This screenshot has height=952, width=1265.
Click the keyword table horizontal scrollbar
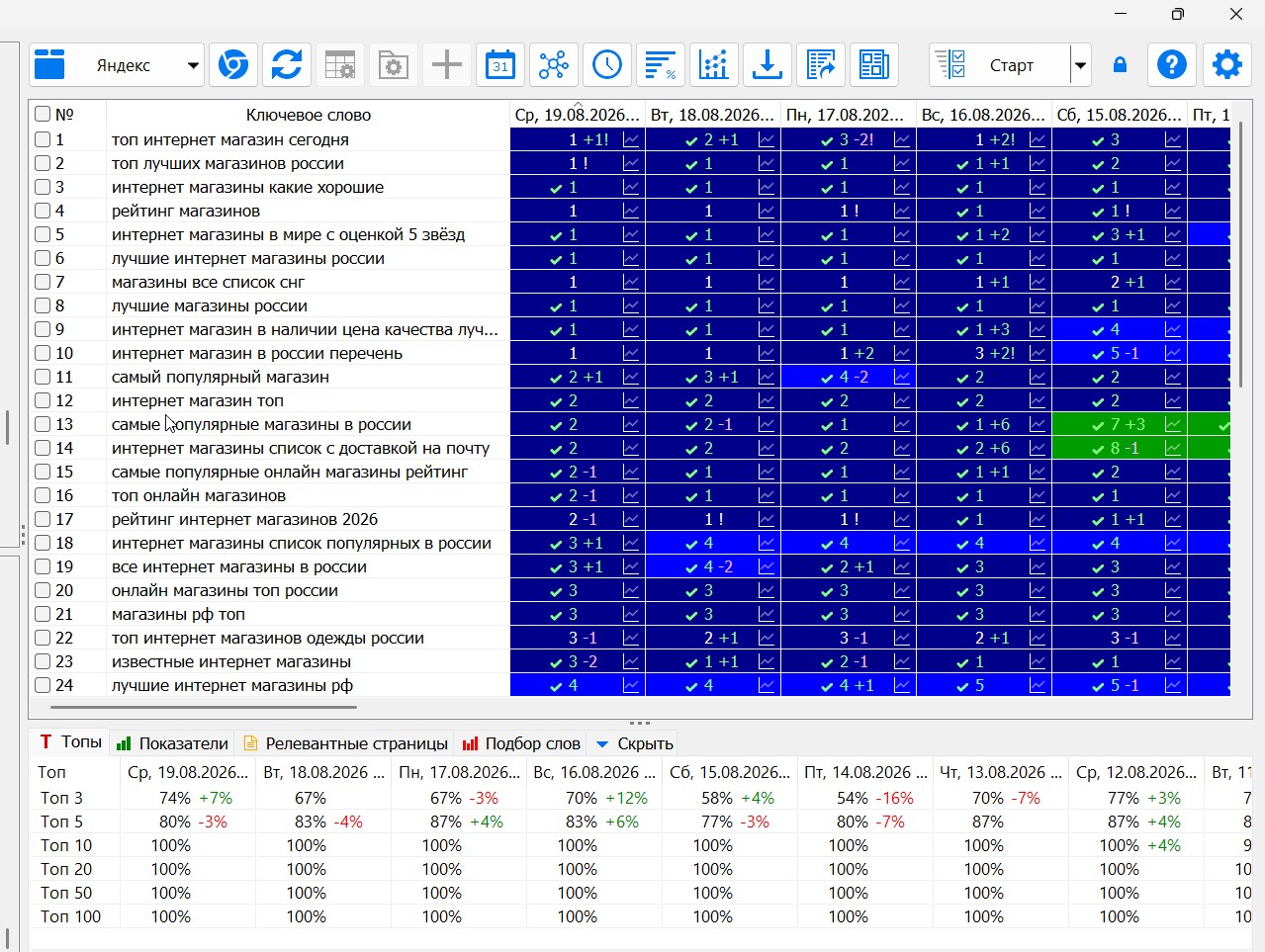pos(203,707)
